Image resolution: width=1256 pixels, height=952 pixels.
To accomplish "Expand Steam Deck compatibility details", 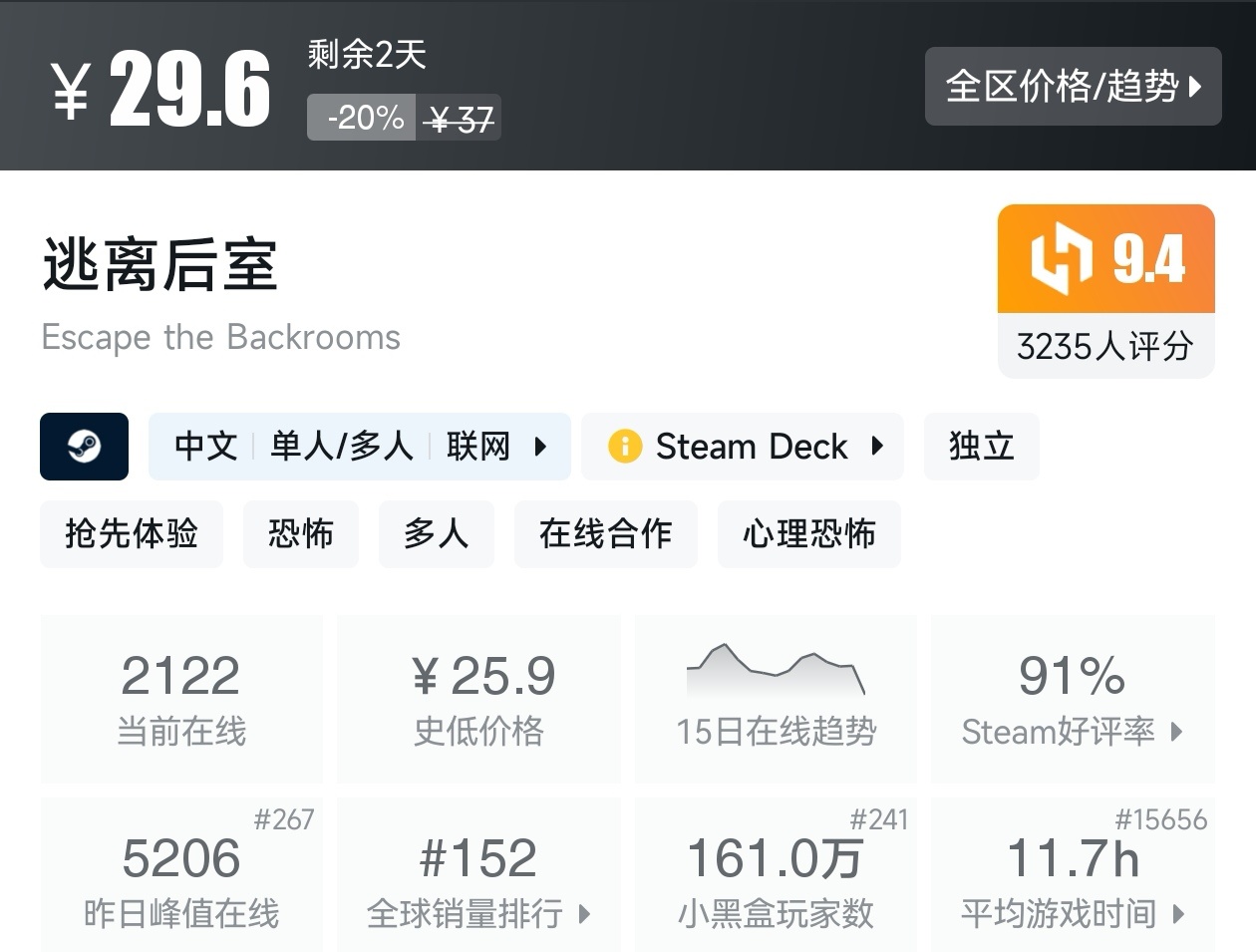I will point(877,446).
